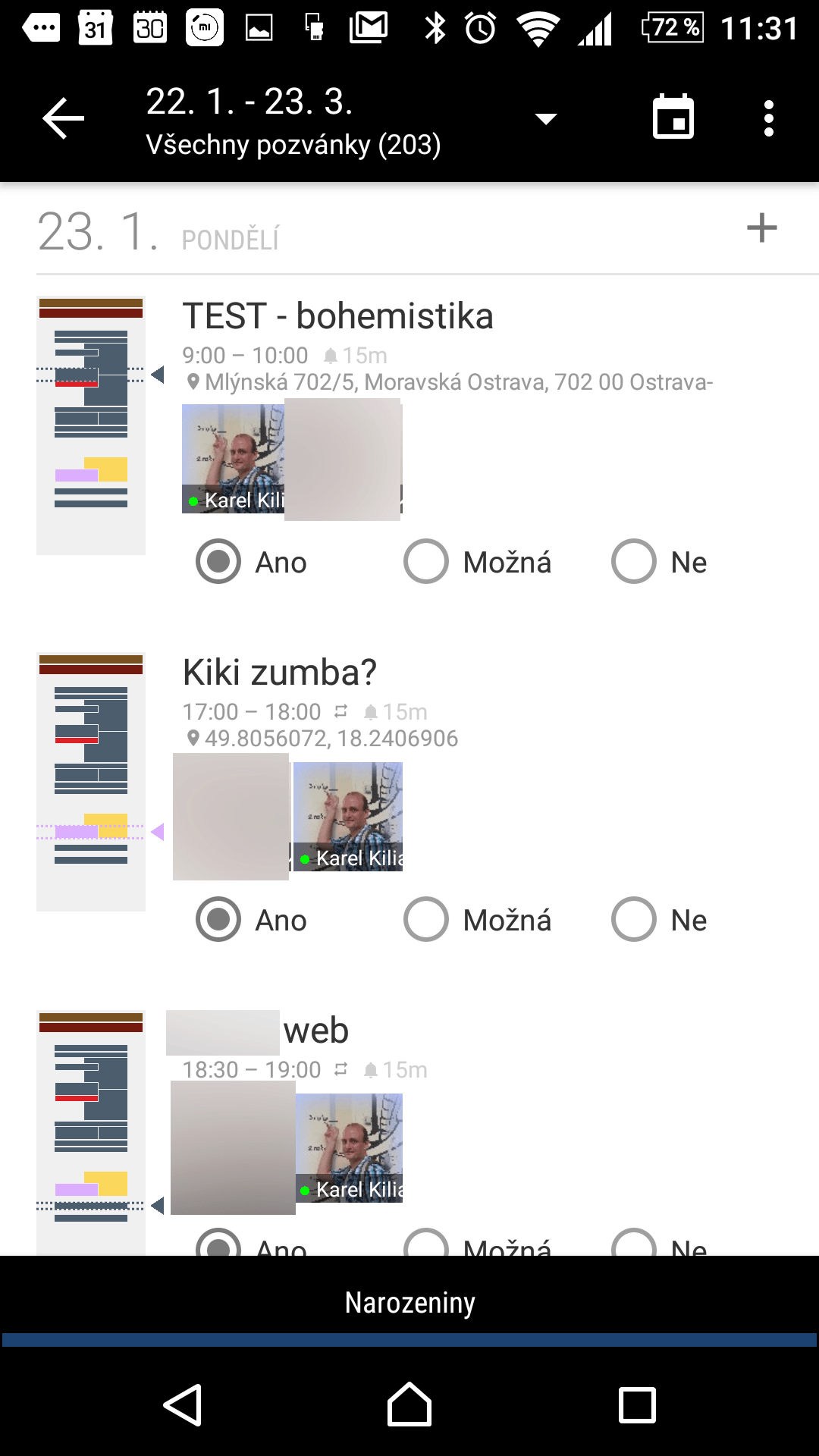The height and width of the screenshot is (1456, 819).
Task: Choose Ne for Kiki zumba? invitation
Action: [634, 919]
